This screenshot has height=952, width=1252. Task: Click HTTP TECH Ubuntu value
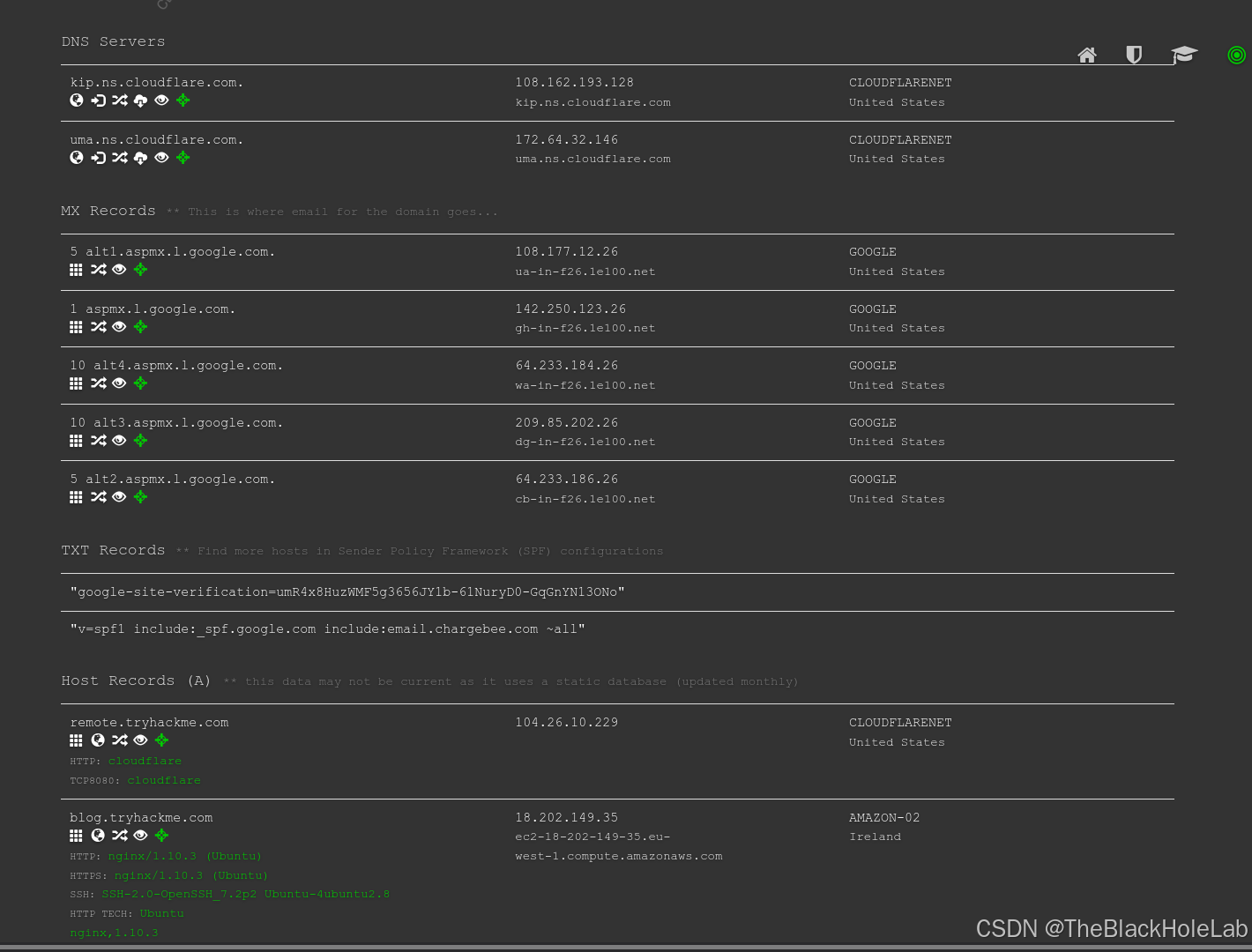pos(162,913)
